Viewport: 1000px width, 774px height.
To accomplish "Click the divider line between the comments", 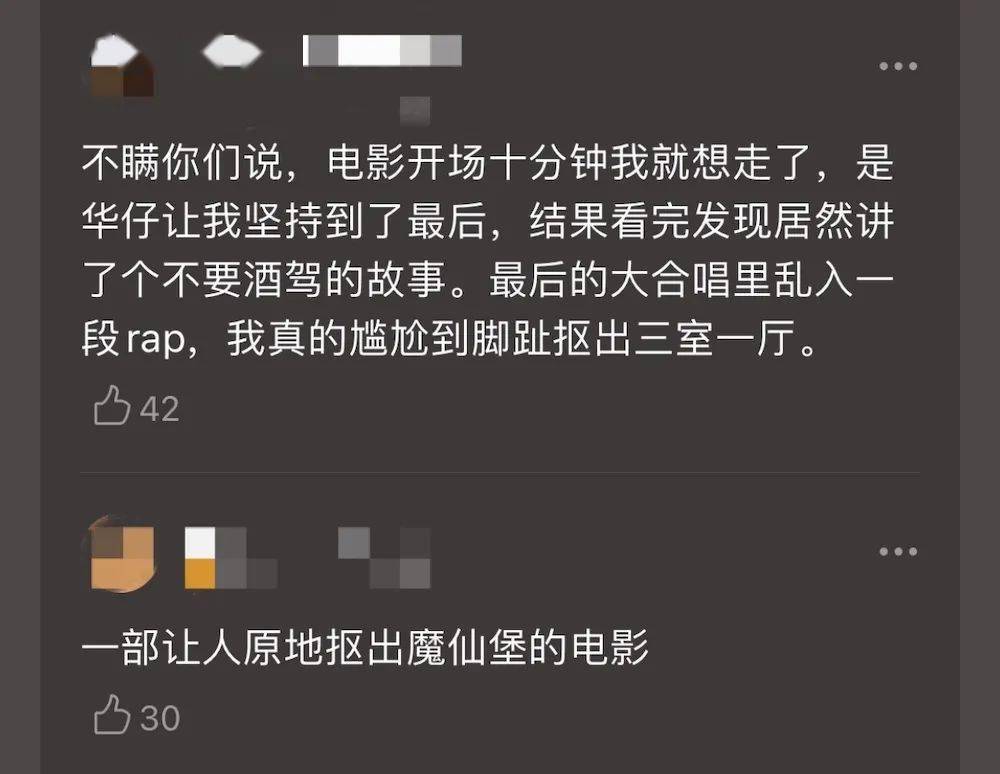I will coord(500,473).
